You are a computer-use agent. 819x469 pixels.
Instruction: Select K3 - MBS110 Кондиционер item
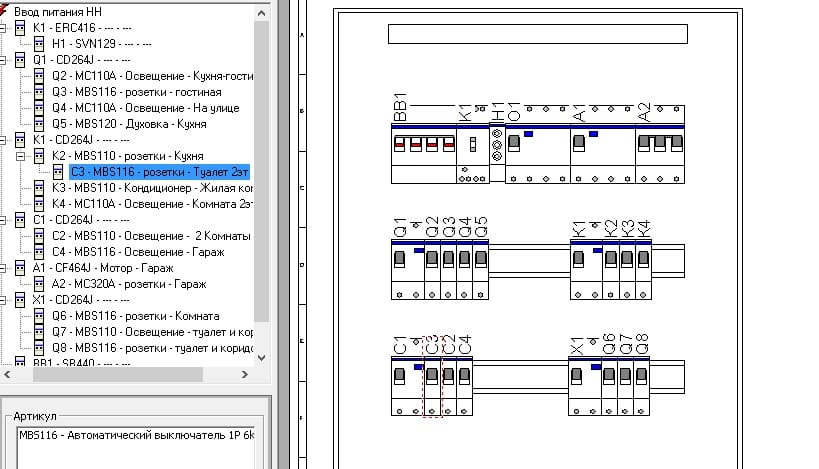pyautogui.click(x=148, y=188)
